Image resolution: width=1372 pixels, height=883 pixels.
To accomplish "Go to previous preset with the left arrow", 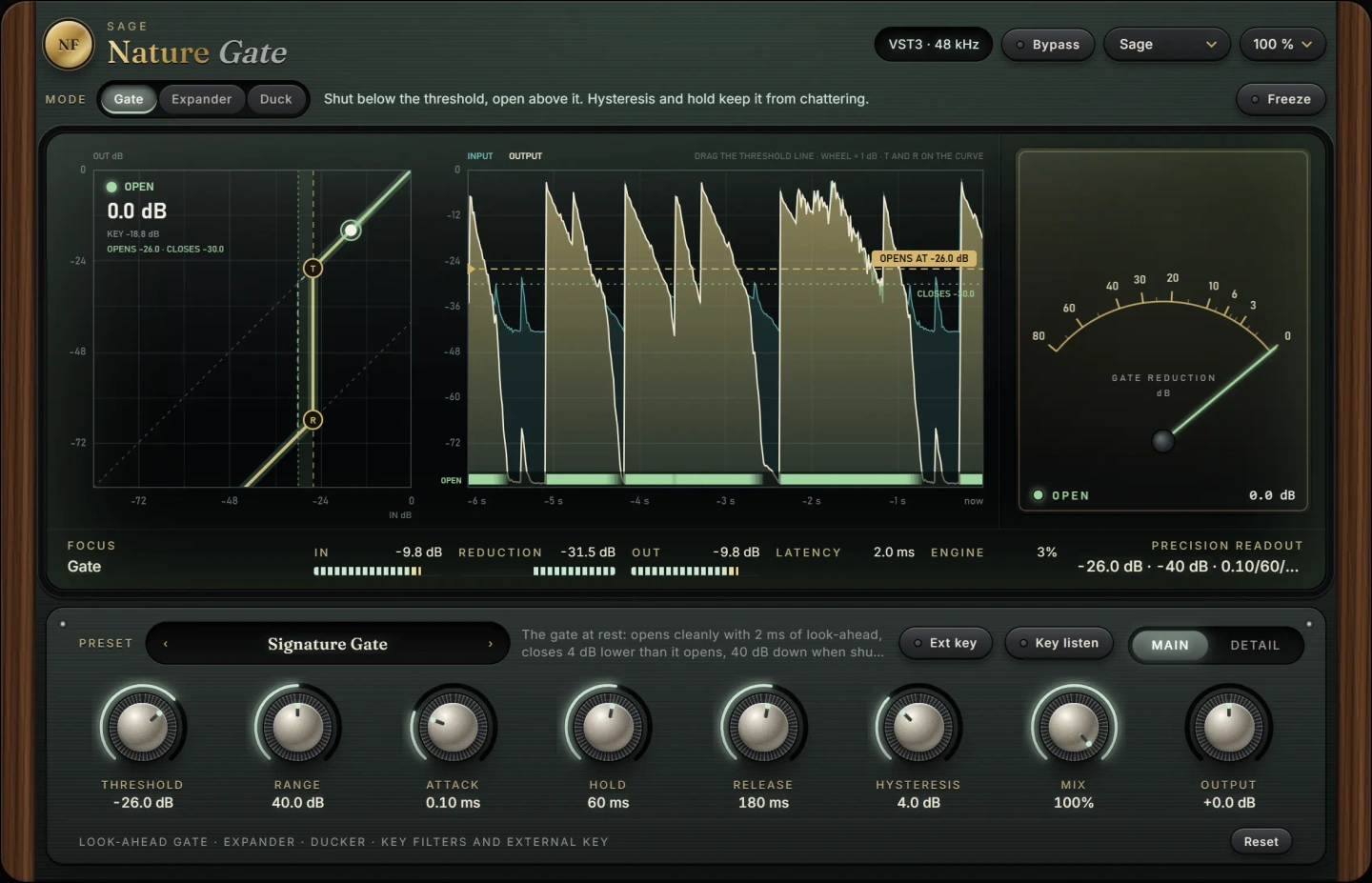I will coord(166,644).
